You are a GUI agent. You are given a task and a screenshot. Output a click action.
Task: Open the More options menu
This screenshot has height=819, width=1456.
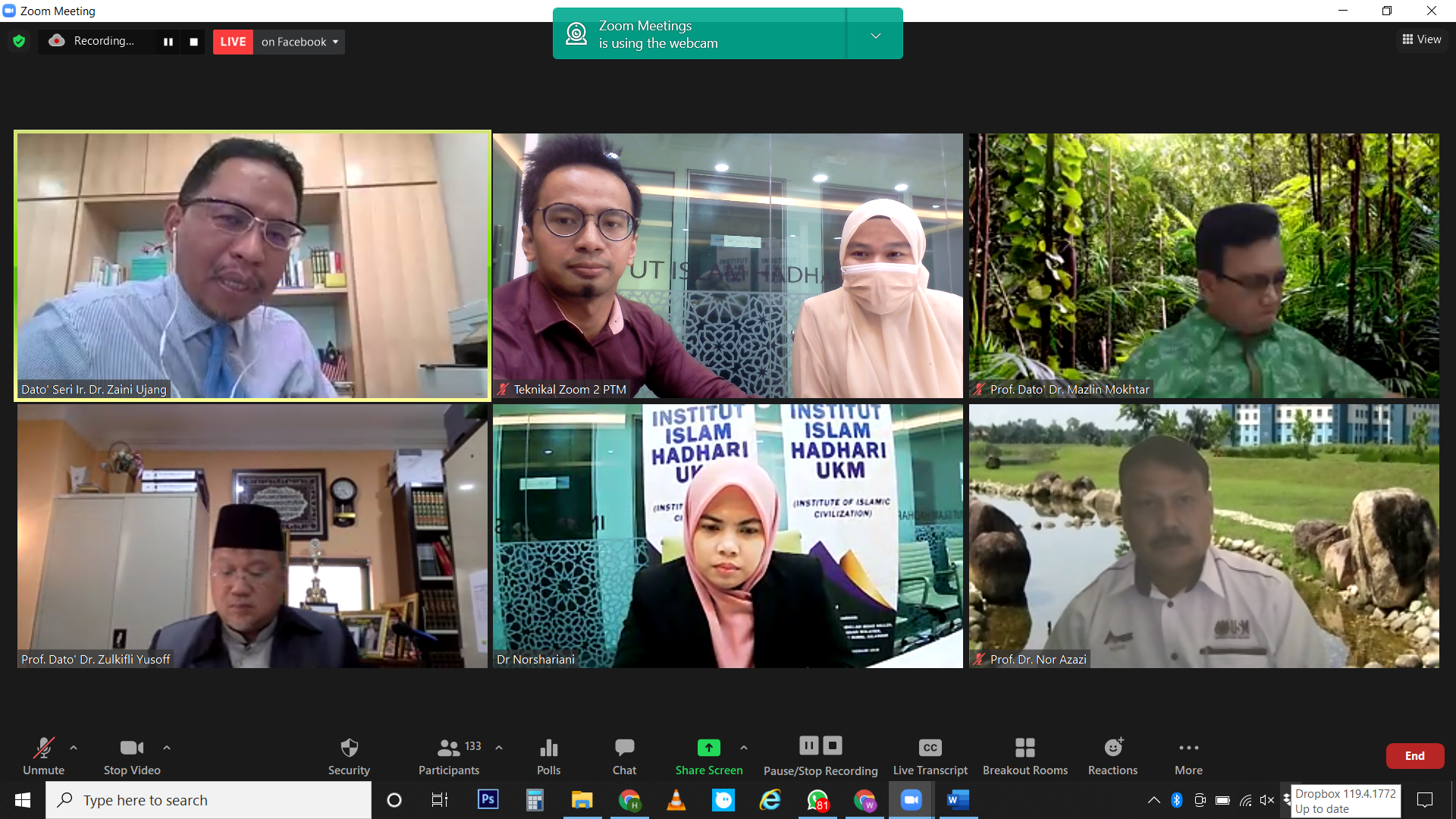(1188, 755)
